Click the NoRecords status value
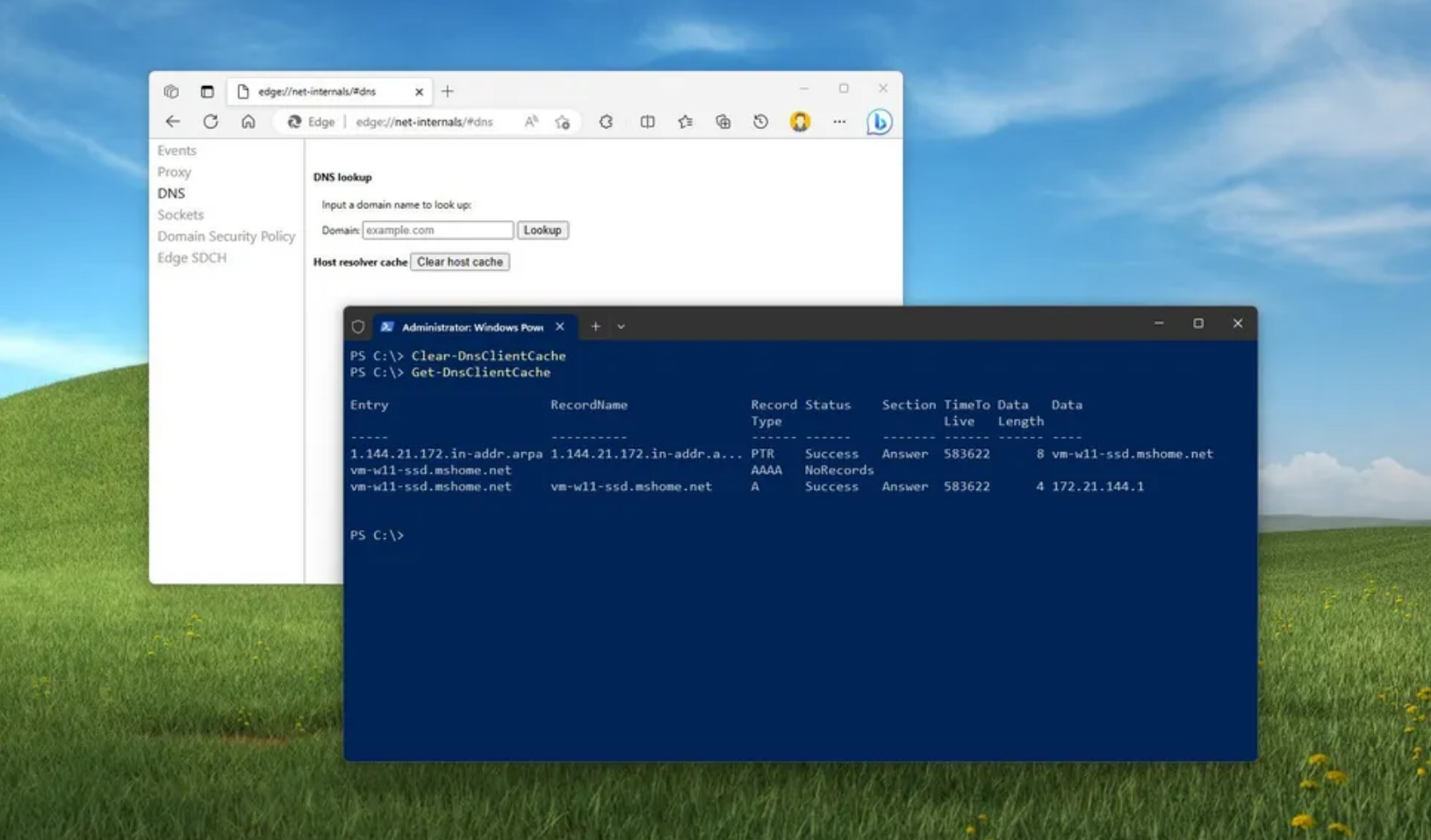 [838, 470]
